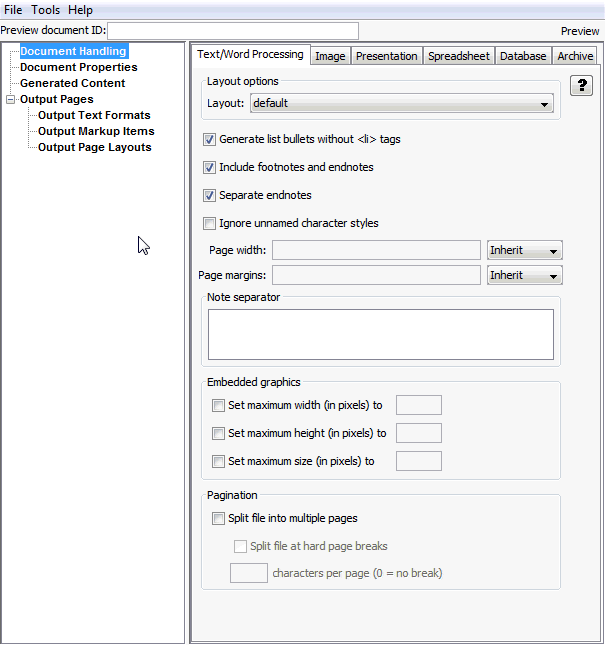Uncheck Include footnotes and endnotes
The width and height of the screenshot is (605, 645).
point(210,168)
